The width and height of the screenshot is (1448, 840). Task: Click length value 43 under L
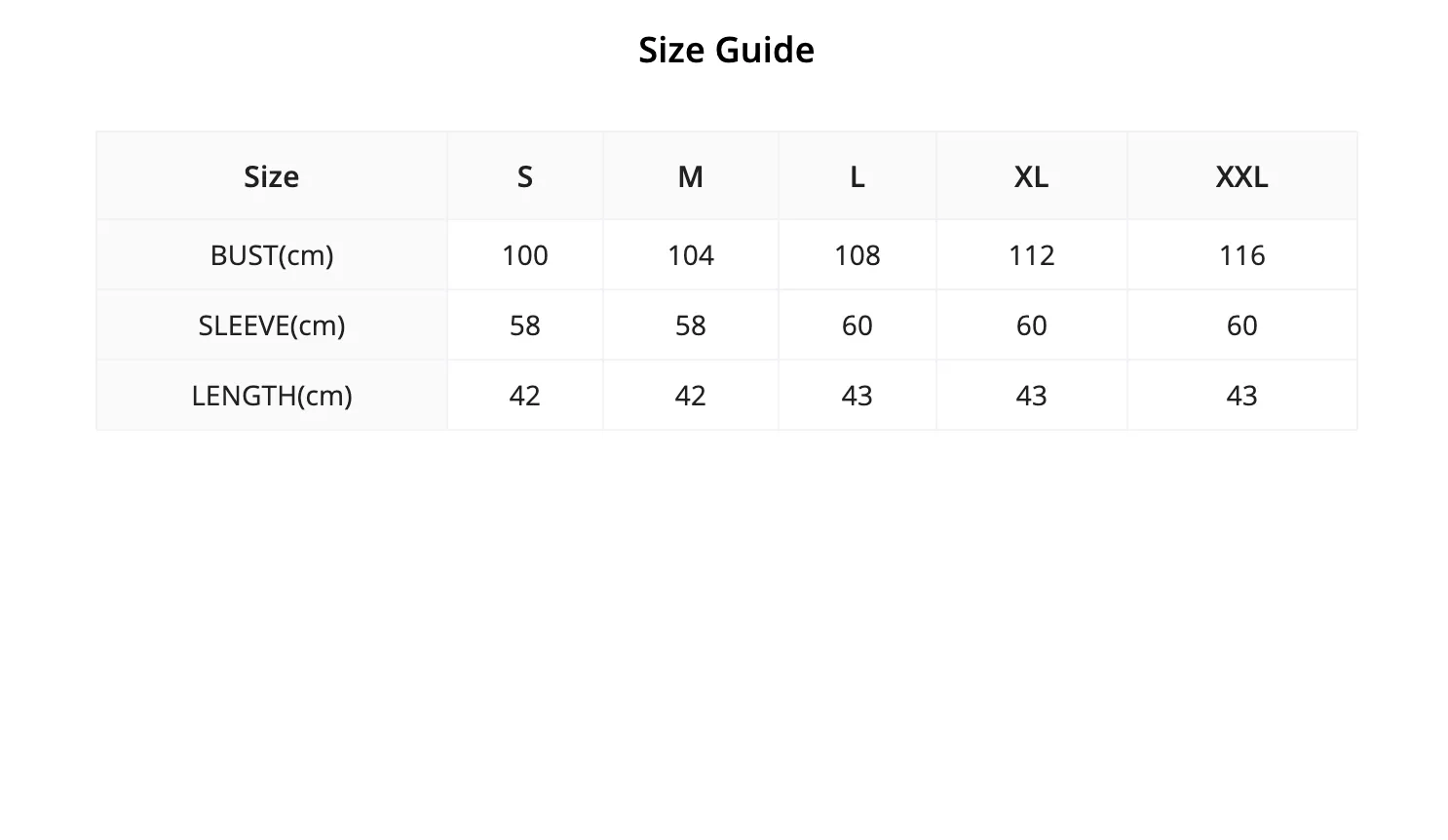(x=857, y=396)
